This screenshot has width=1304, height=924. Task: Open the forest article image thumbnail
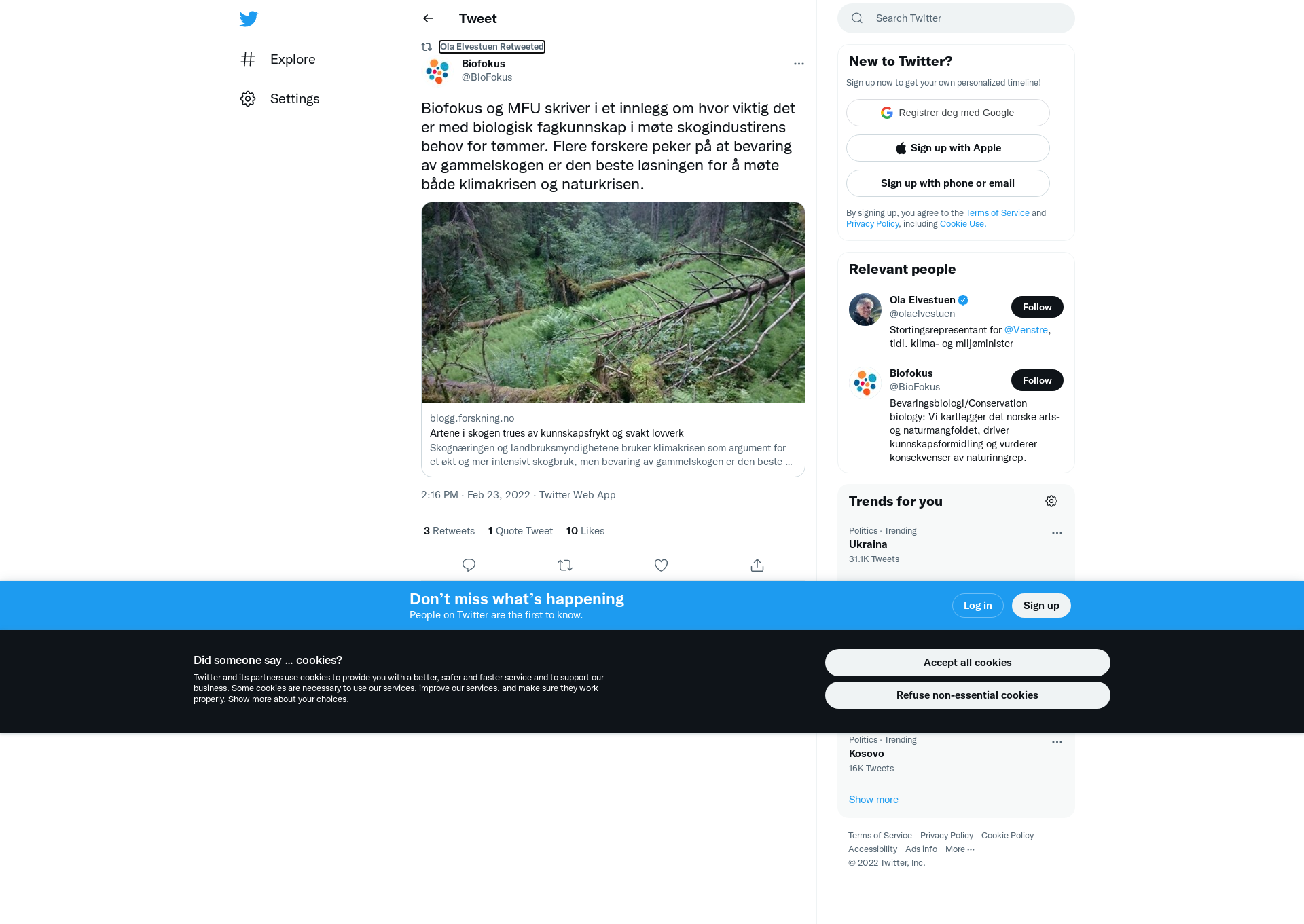pos(613,303)
